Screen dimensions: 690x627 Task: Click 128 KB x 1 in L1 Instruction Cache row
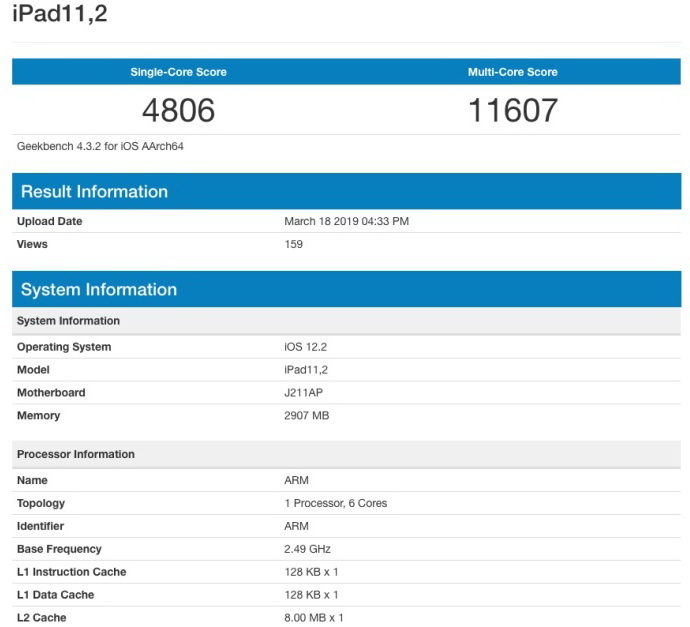coord(311,572)
